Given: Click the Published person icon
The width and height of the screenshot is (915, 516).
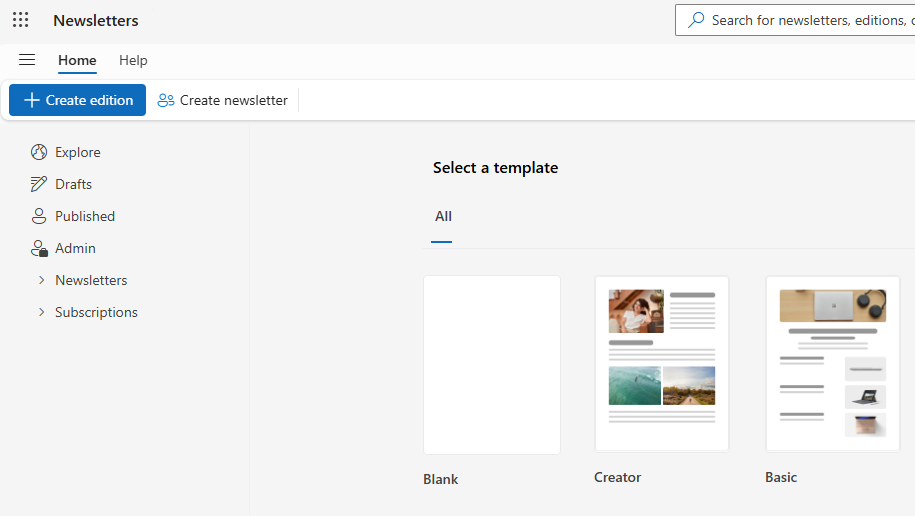Looking at the screenshot, I should 39,216.
